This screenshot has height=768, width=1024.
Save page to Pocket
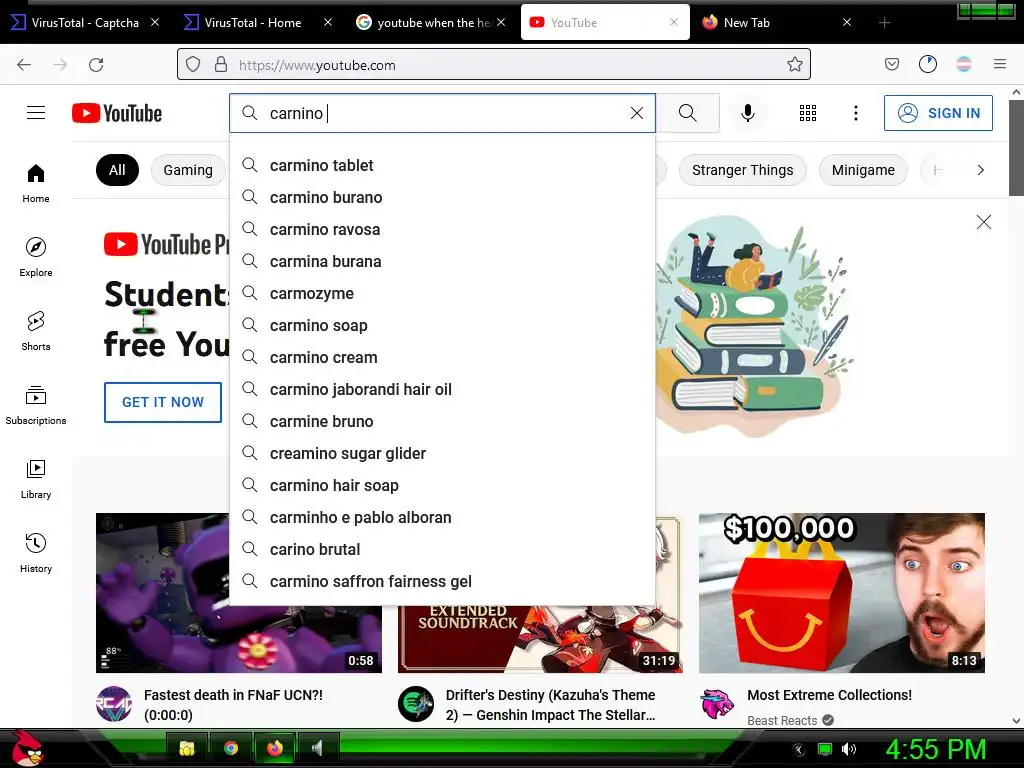892,64
